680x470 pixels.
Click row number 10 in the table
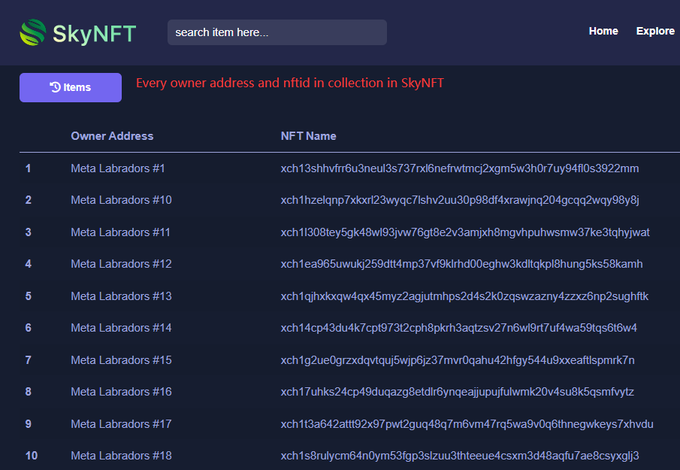31,456
